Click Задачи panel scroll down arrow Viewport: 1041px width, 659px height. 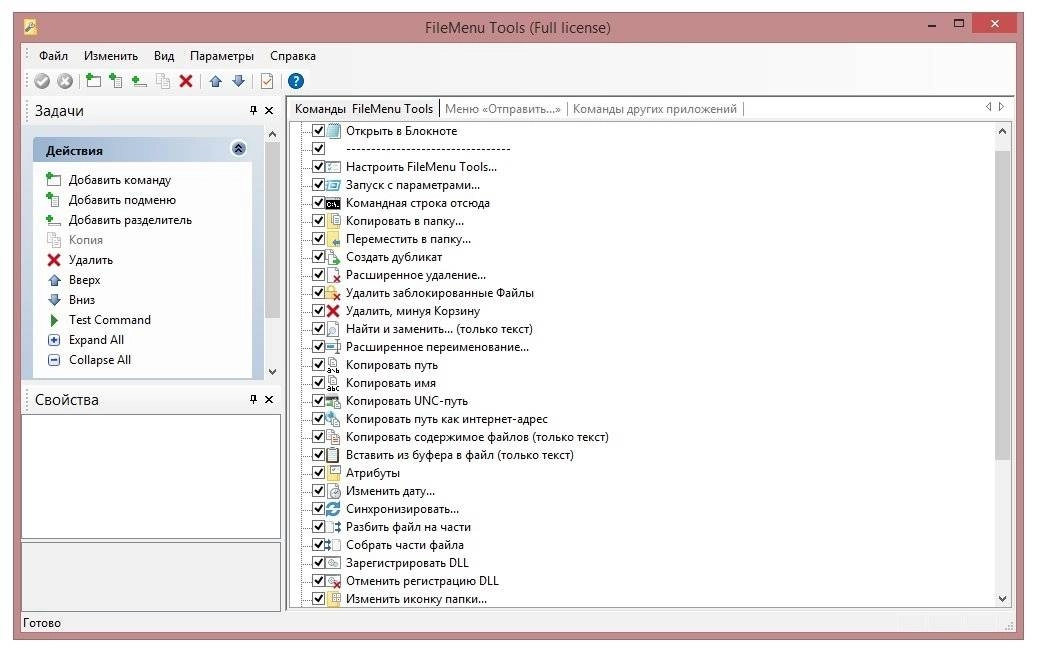272,372
